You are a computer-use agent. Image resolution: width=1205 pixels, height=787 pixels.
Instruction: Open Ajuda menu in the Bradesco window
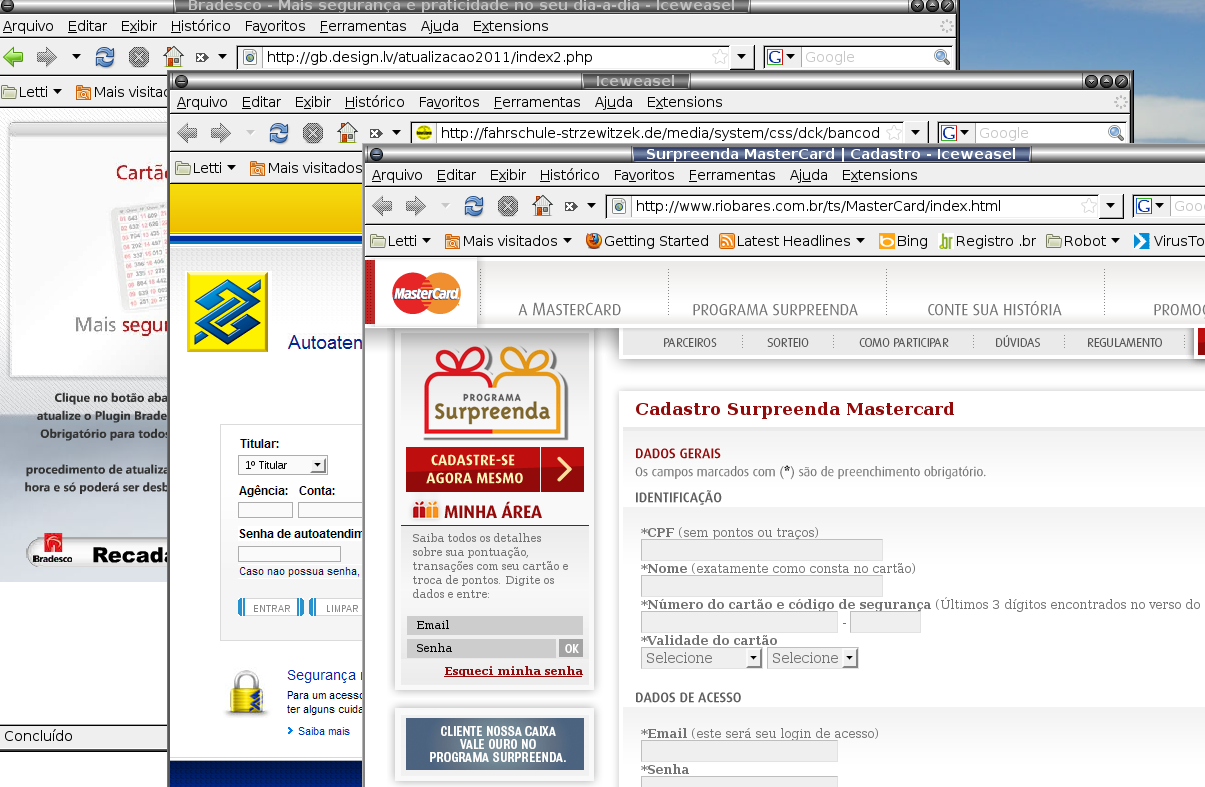(440, 26)
